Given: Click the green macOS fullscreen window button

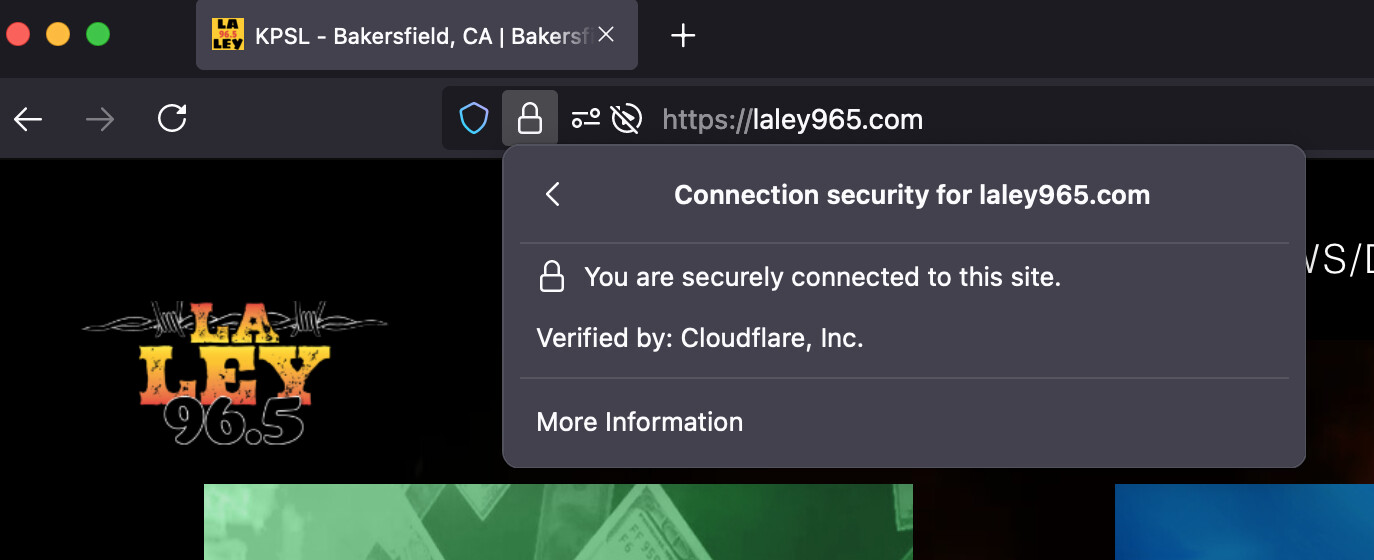Looking at the screenshot, I should pos(97,34).
